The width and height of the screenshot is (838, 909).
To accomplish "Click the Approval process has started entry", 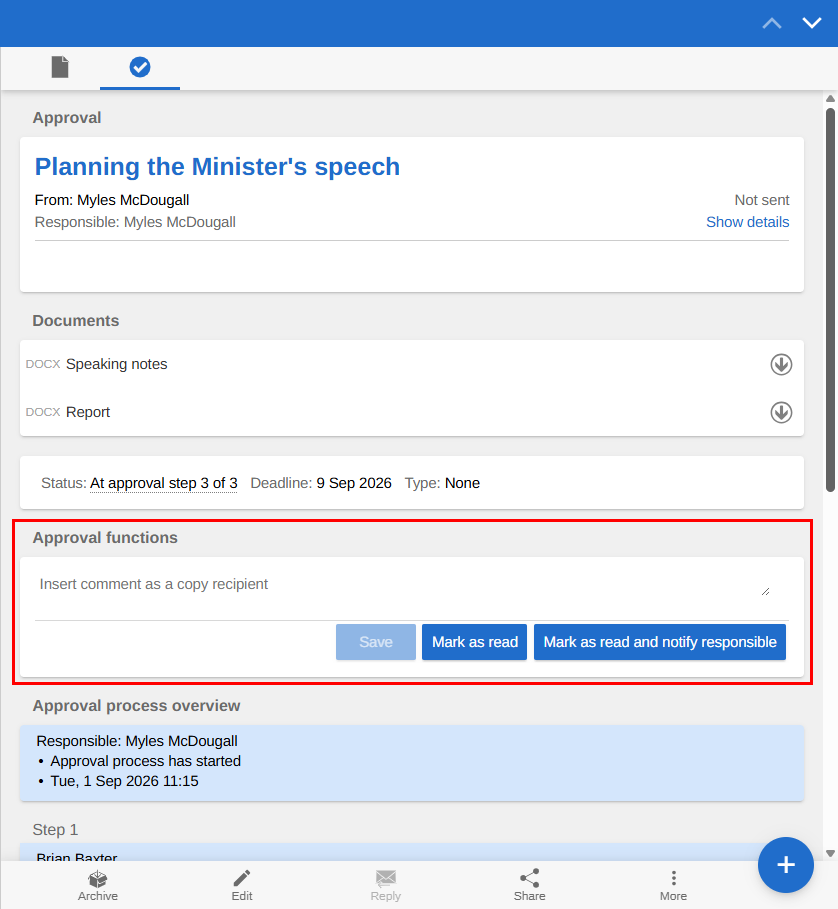I will pos(145,761).
